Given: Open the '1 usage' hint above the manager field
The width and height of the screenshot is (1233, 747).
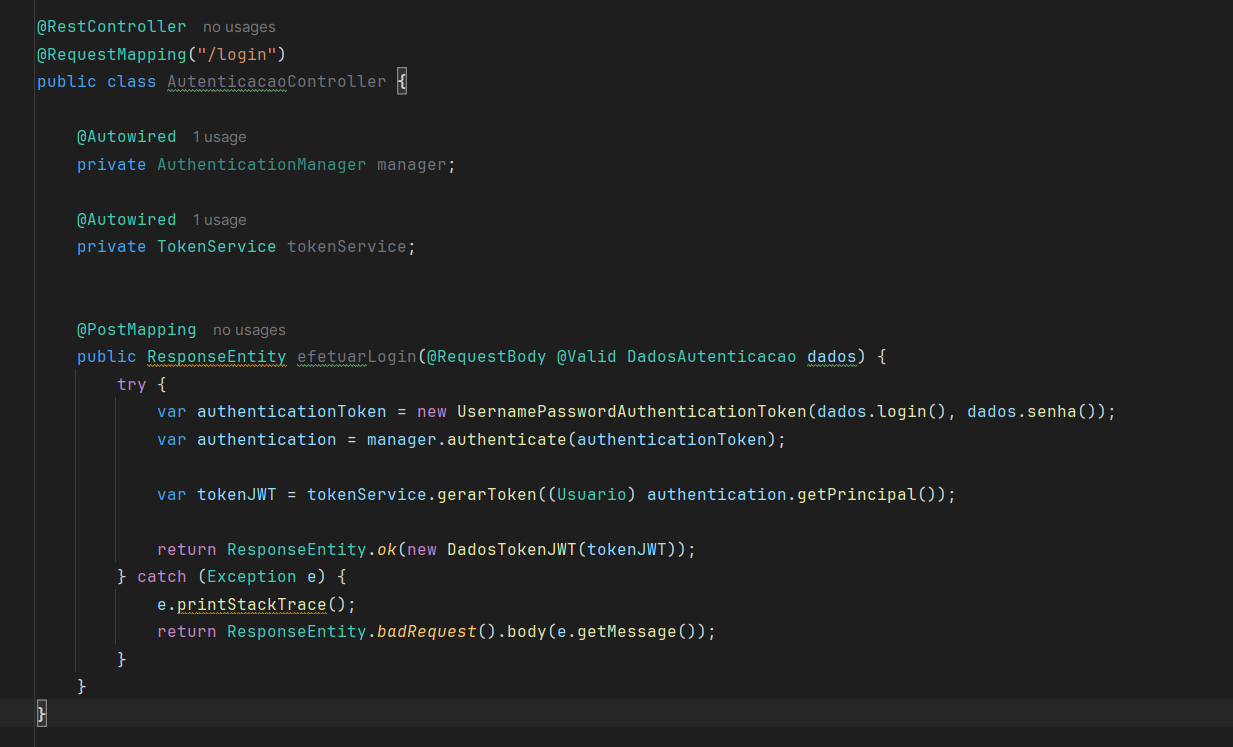Looking at the screenshot, I should click(219, 137).
